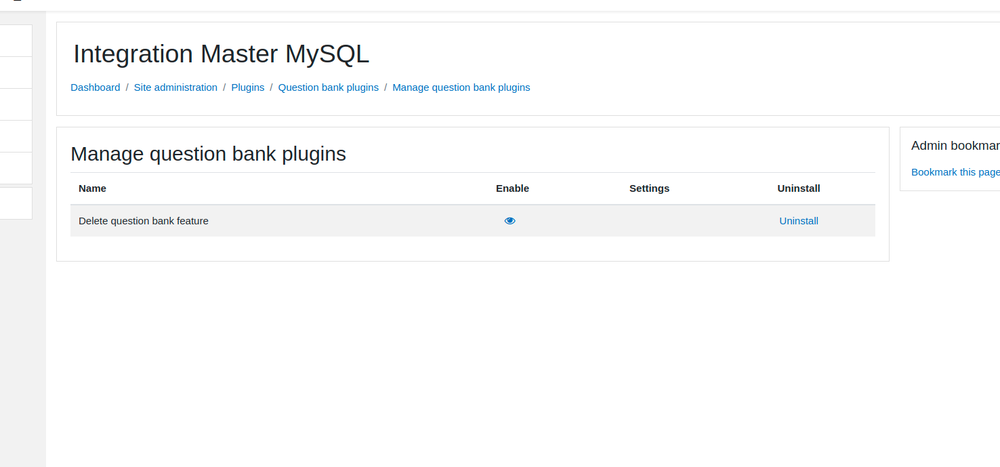The height and width of the screenshot is (467, 1000).
Task: Click the Admin bookmarks block title
Action: (955, 146)
